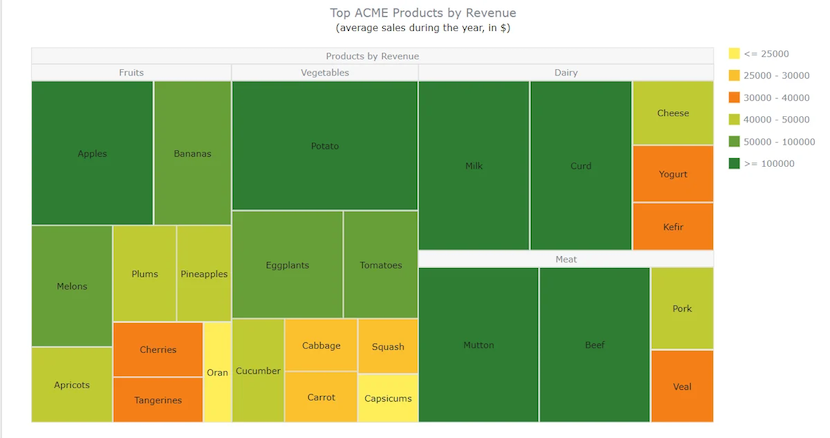
Task: Select the Yogurt tile in Dairy
Action: [x=673, y=174]
